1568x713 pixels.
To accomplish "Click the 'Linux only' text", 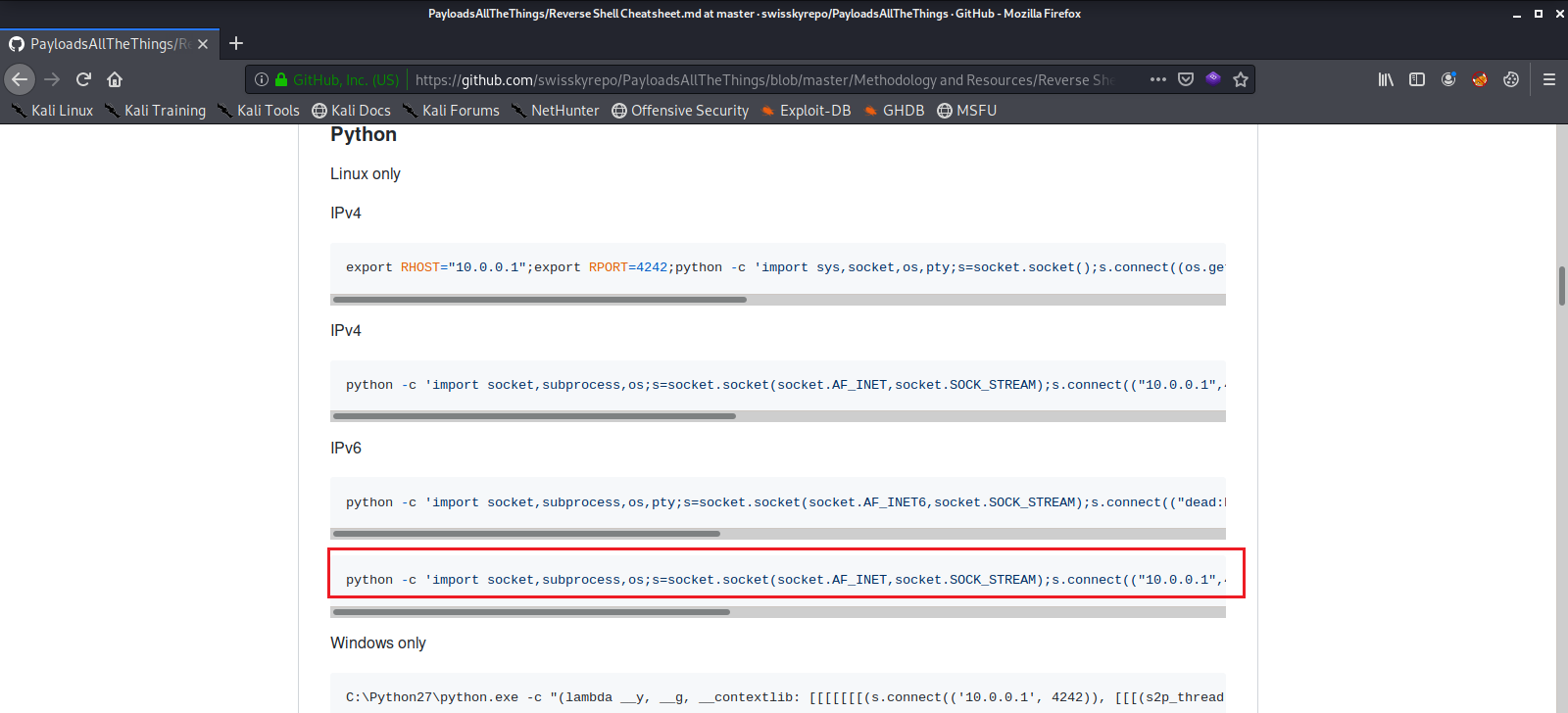I will tap(366, 173).
